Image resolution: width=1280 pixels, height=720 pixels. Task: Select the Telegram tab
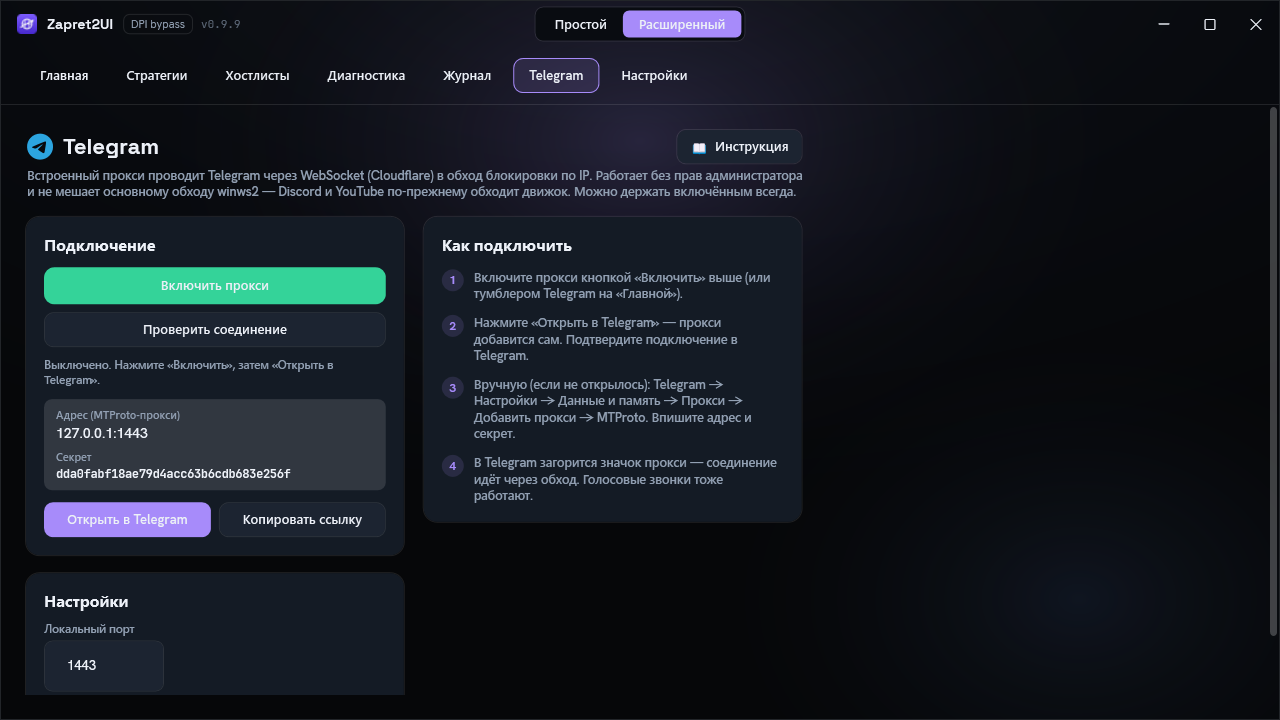(556, 75)
